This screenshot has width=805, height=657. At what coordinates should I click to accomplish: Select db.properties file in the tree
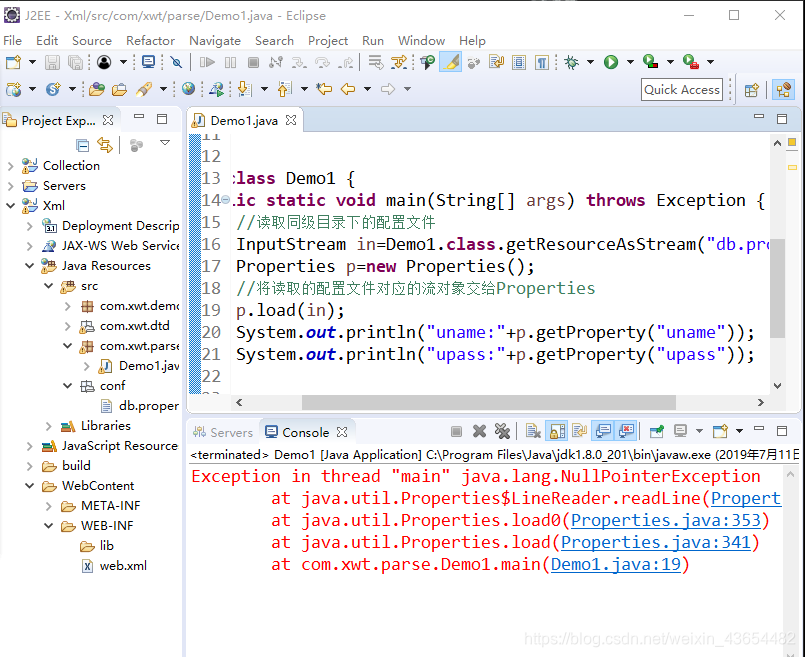(139, 406)
